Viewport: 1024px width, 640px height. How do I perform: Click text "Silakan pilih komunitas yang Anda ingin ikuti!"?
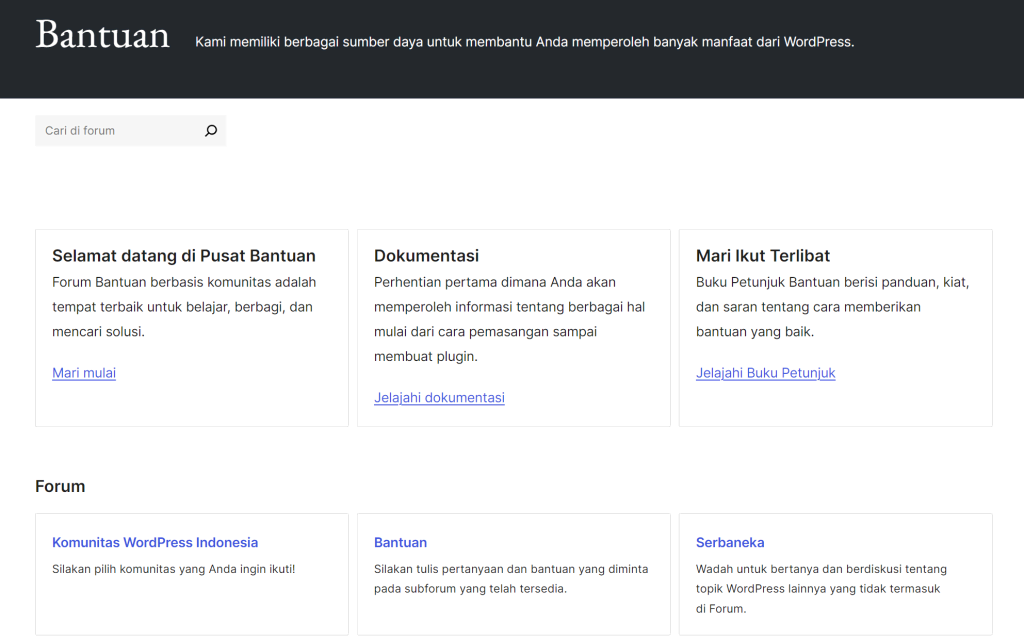(x=174, y=569)
